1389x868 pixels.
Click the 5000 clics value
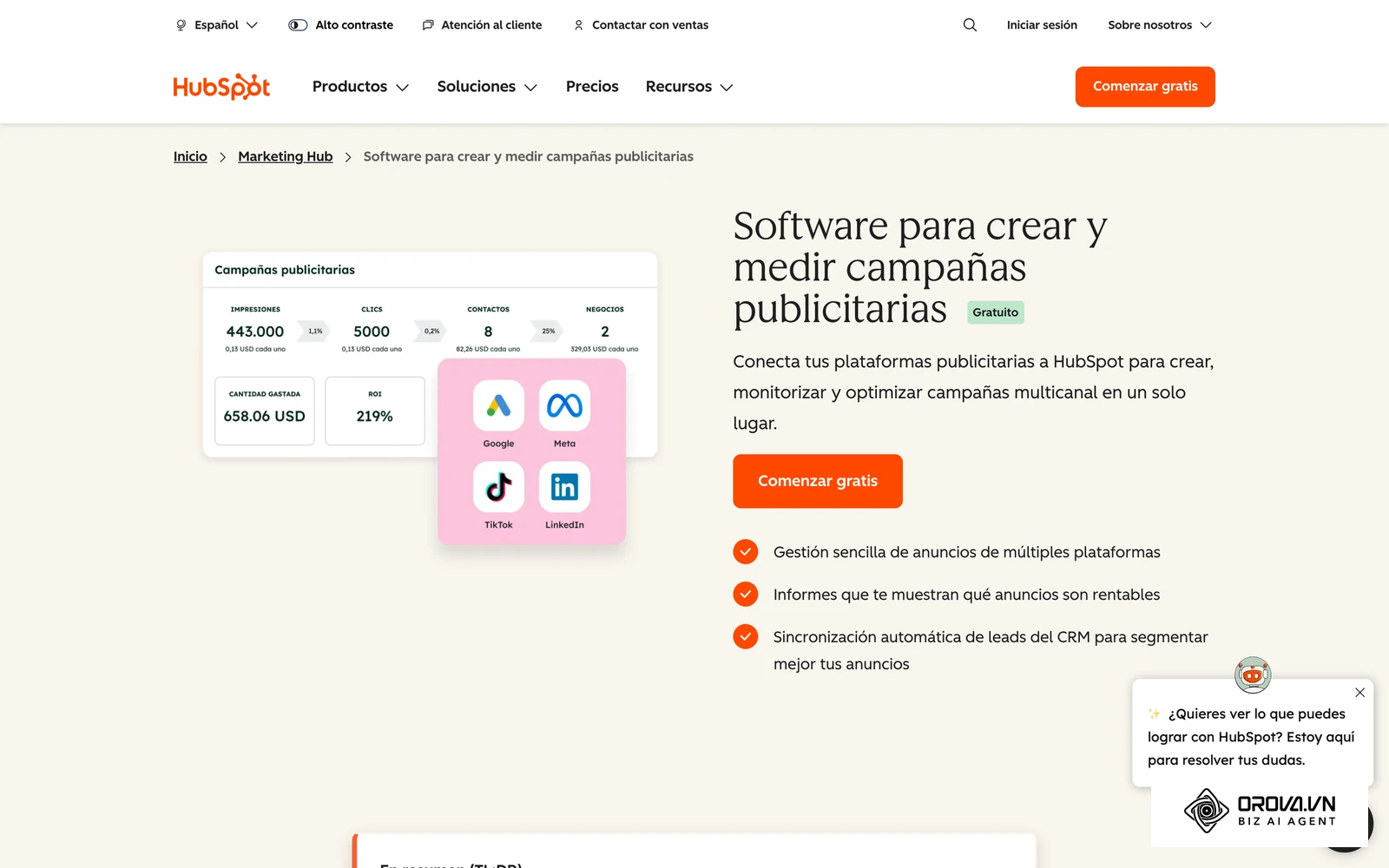click(x=372, y=332)
